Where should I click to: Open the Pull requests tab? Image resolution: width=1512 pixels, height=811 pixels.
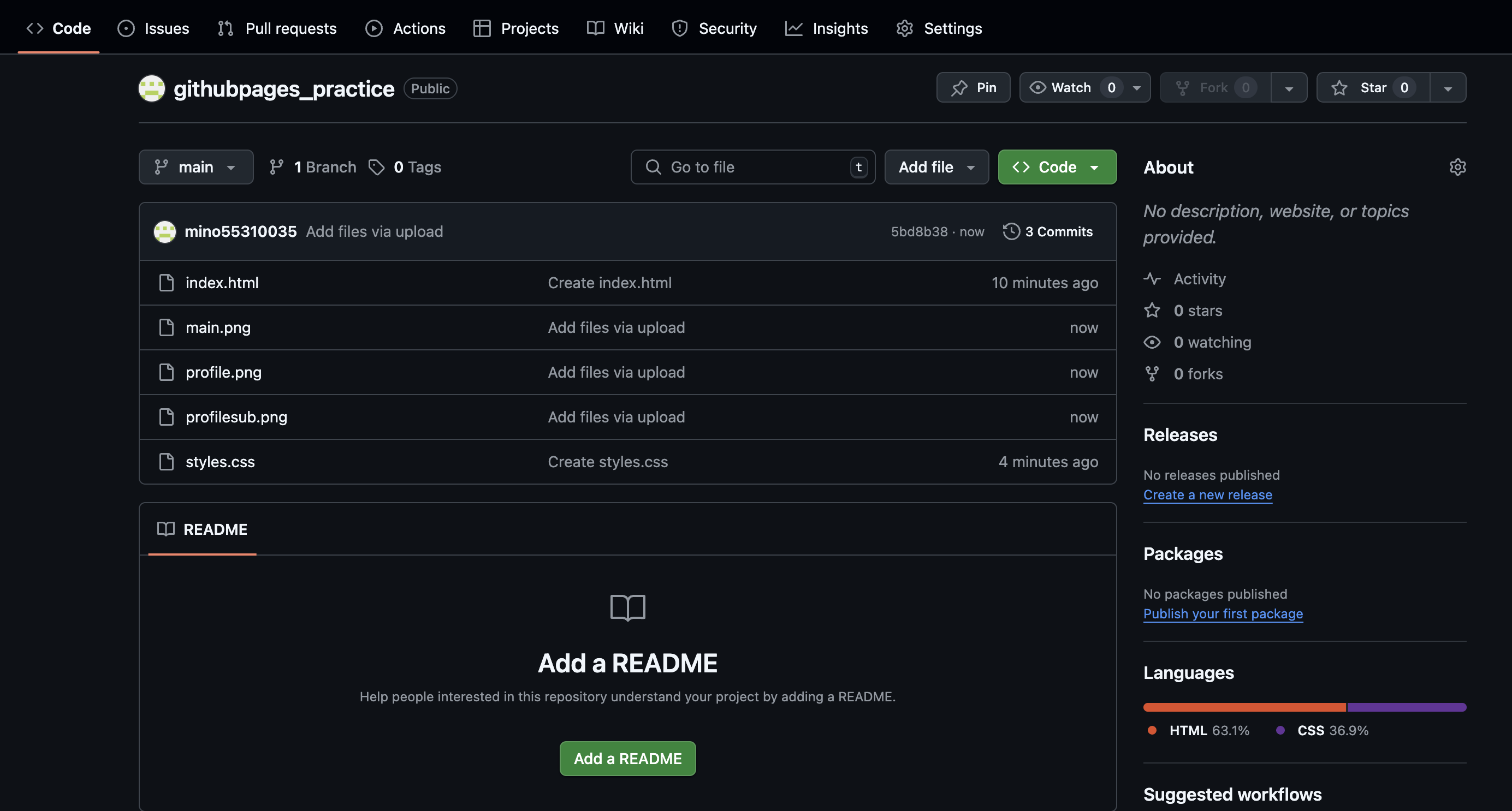[276, 28]
